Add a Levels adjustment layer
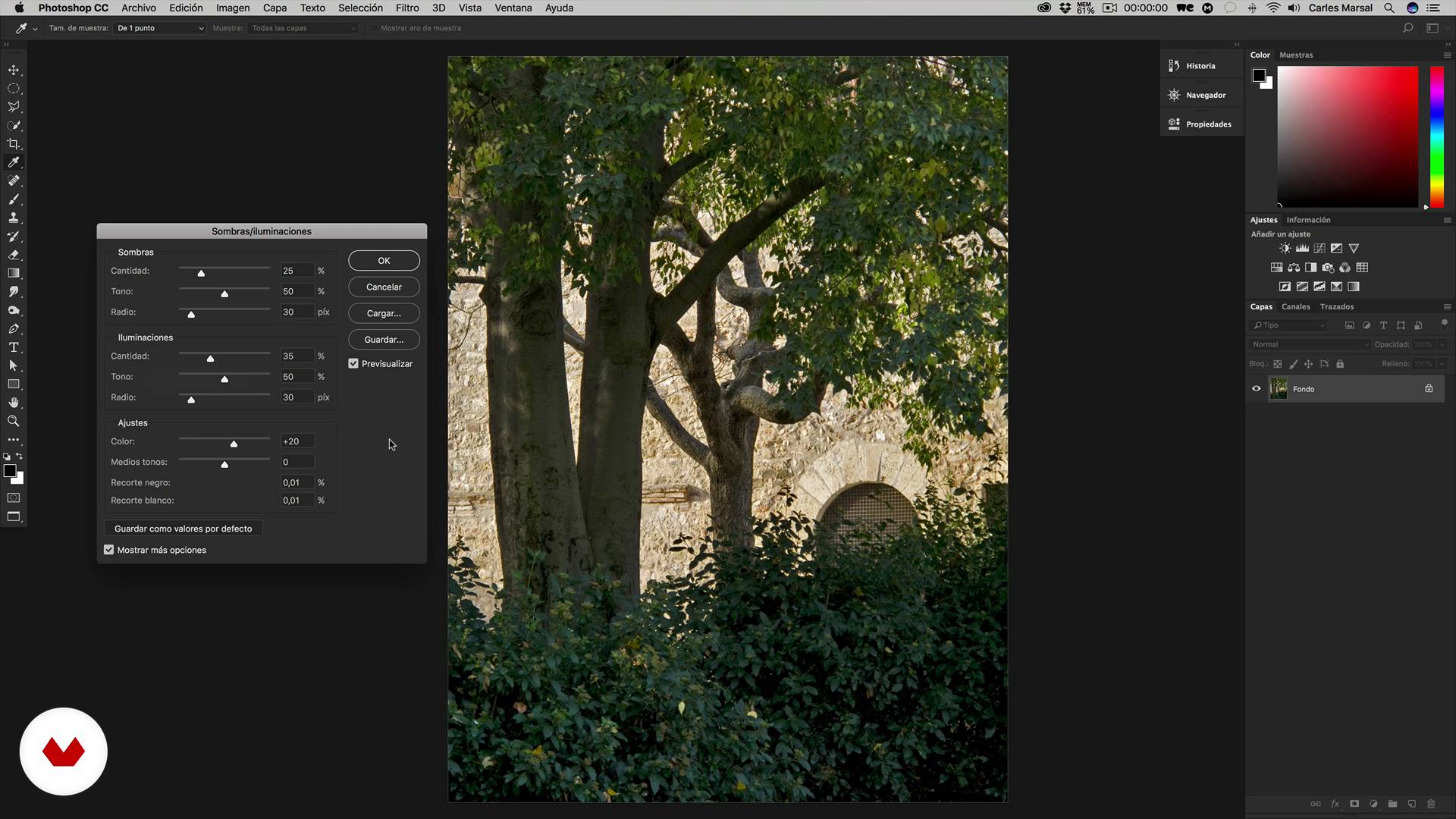The image size is (1456, 819). (1302, 248)
